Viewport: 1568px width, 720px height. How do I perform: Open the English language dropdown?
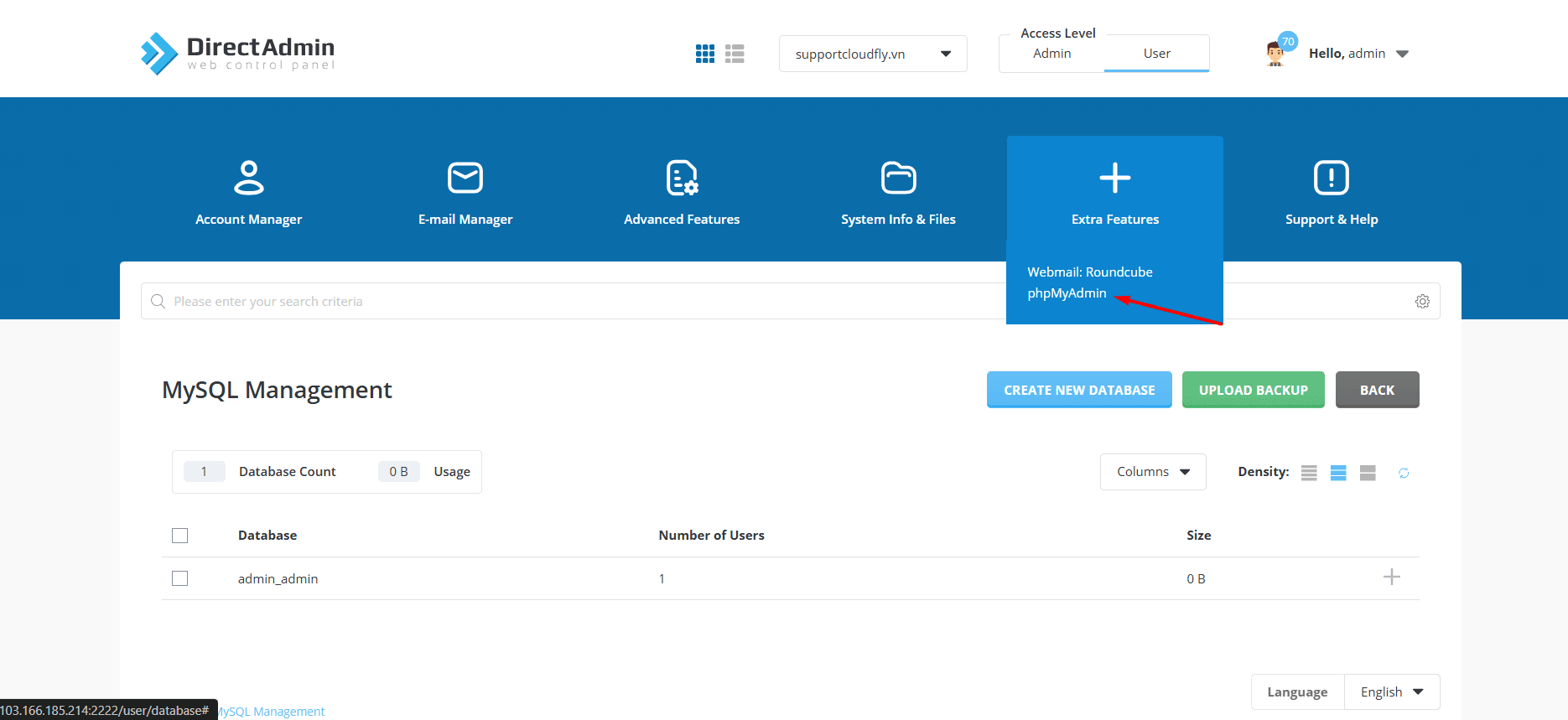point(1391,692)
